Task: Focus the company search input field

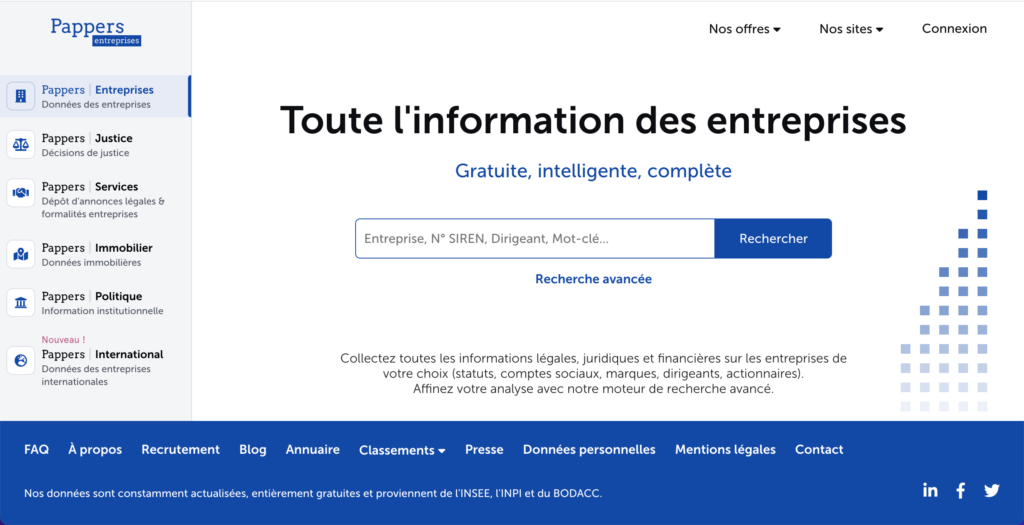Action: click(x=535, y=239)
